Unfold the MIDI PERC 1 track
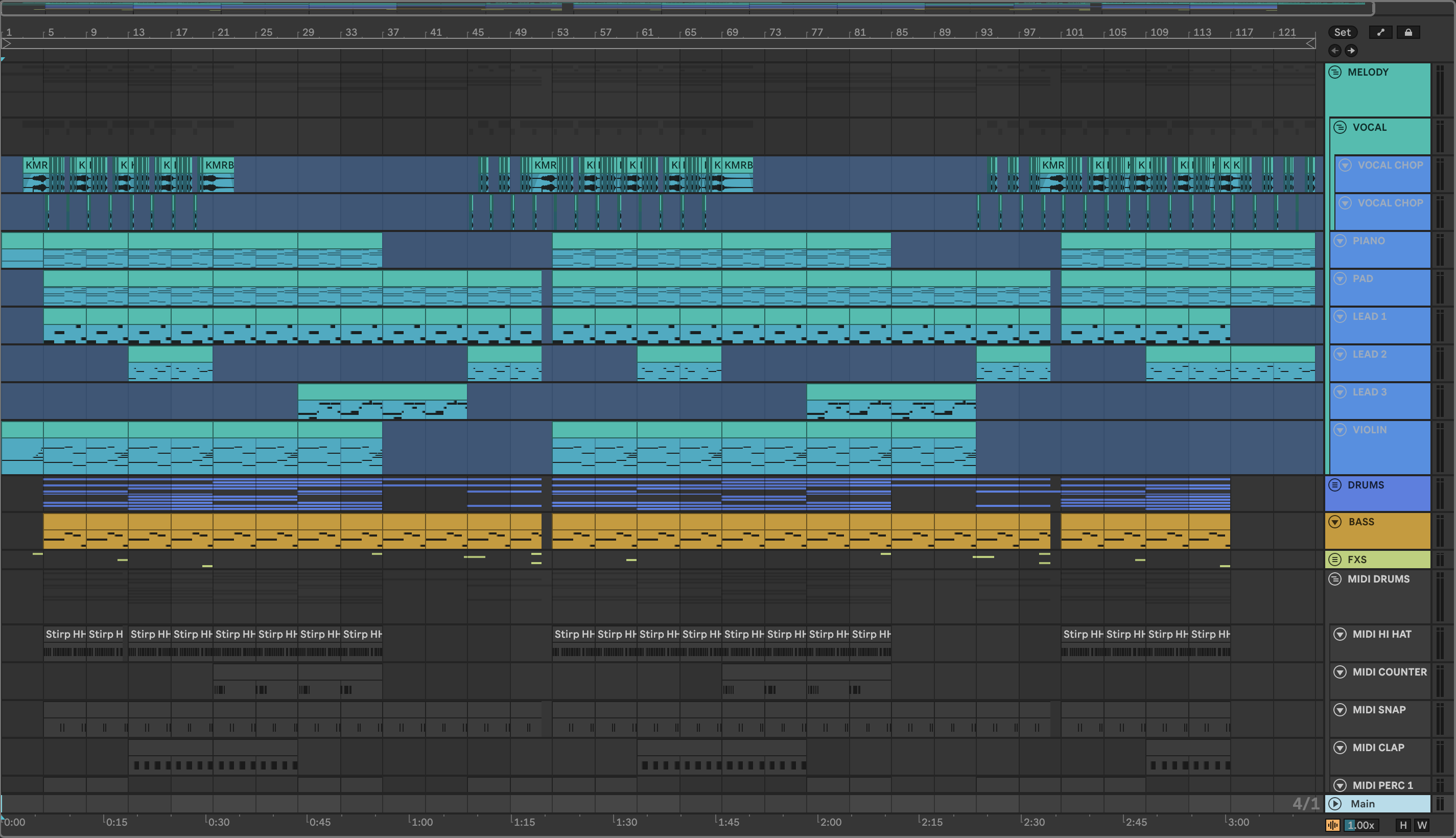 coord(1340,786)
